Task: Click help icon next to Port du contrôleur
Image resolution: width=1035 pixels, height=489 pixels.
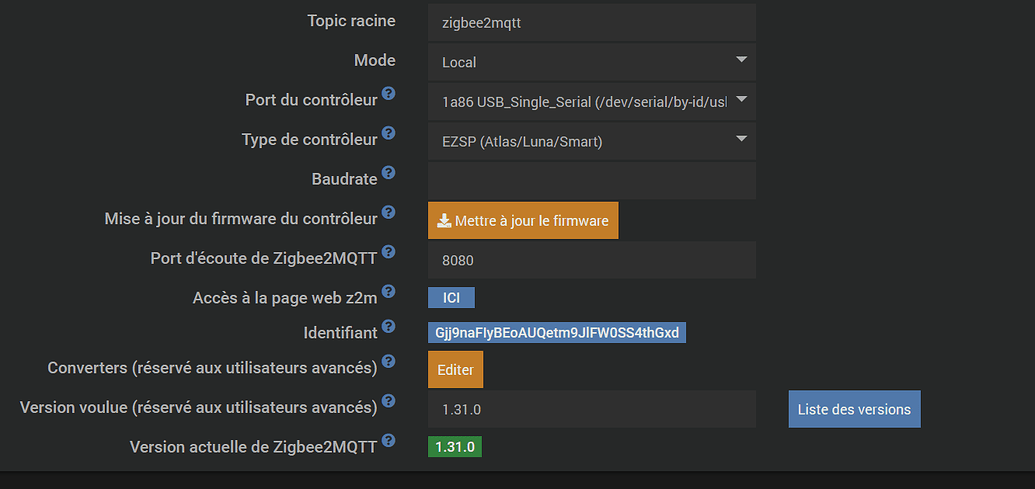Action: (389, 94)
